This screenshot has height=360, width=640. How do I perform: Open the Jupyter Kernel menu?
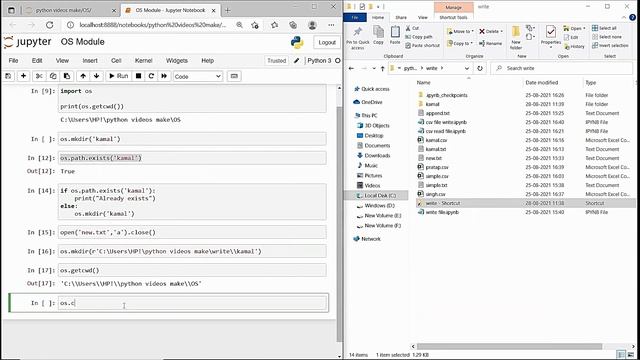[143, 60]
